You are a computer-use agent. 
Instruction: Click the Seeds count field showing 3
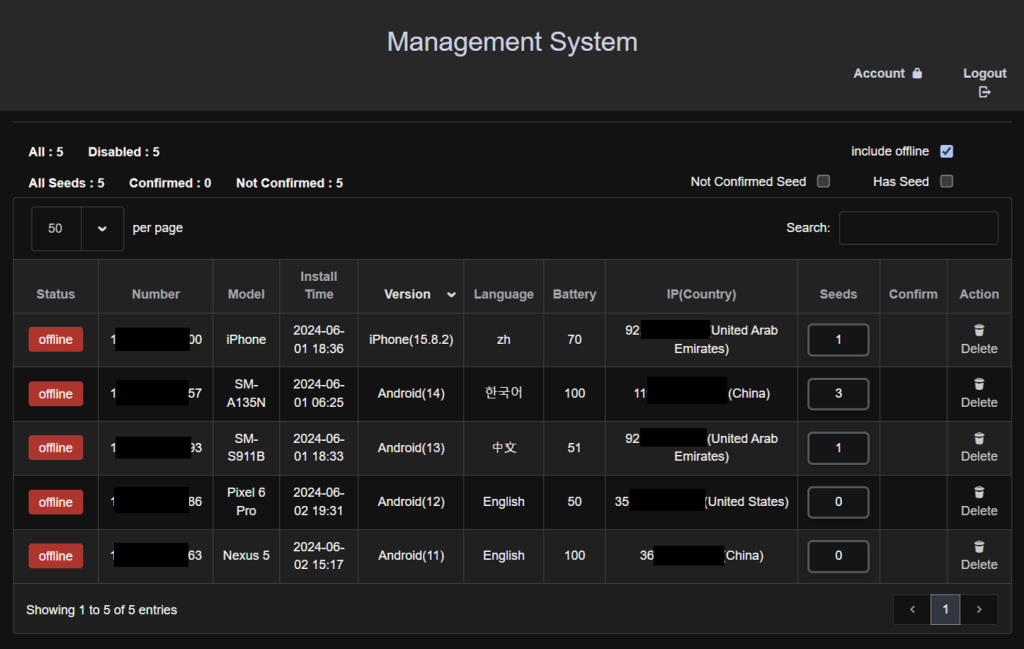click(838, 394)
